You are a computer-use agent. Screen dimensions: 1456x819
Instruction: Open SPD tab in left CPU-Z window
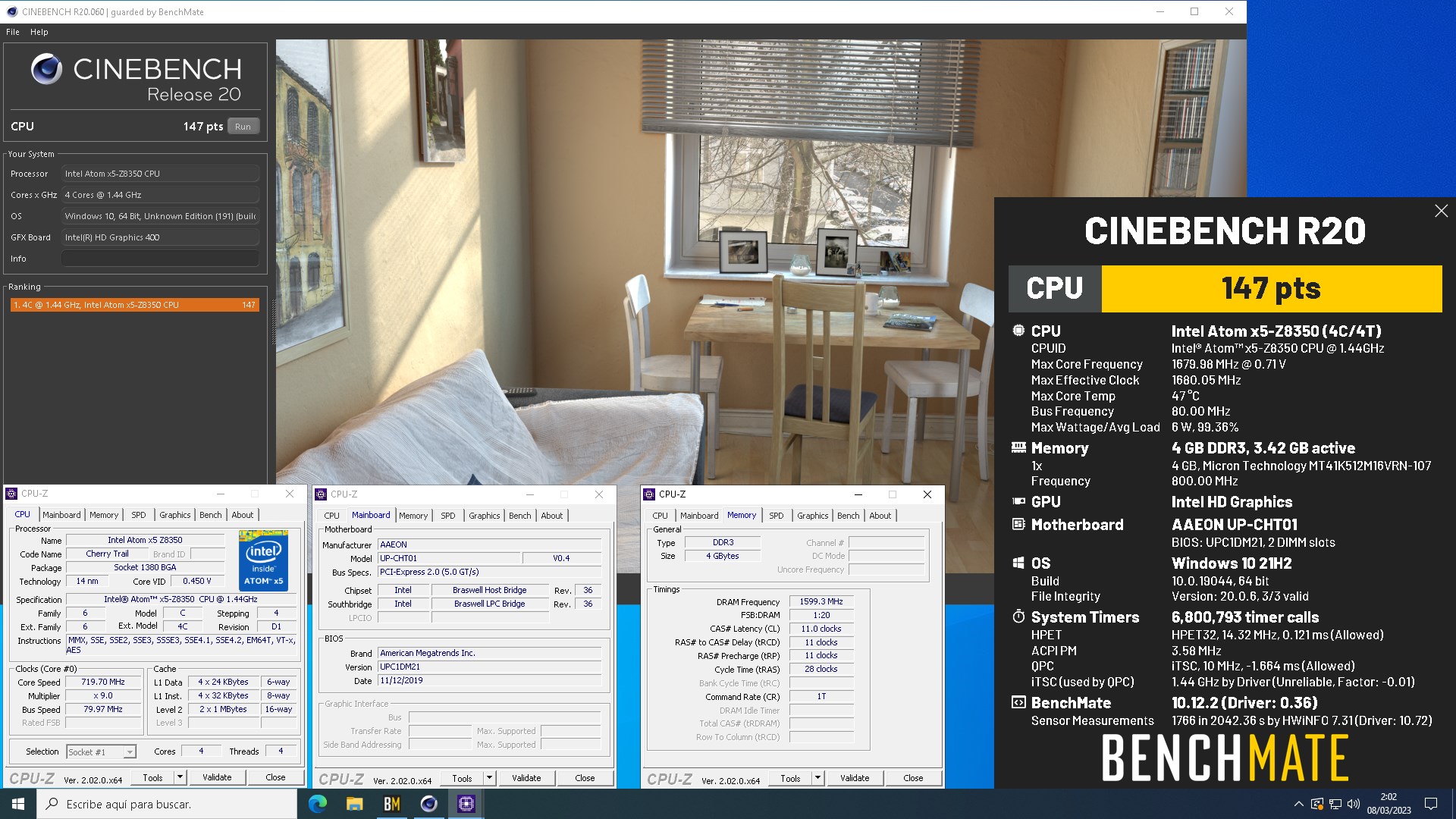[138, 515]
